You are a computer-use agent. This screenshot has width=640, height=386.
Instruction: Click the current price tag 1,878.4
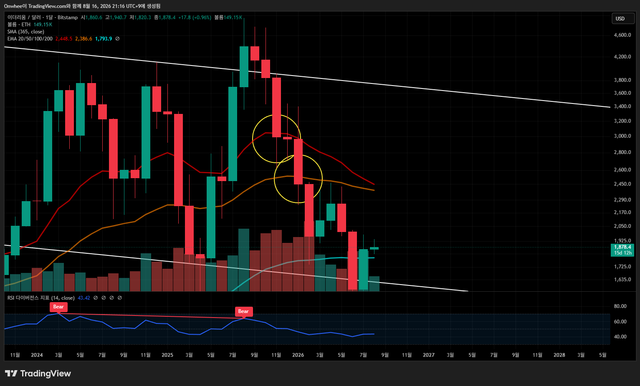pos(622,247)
